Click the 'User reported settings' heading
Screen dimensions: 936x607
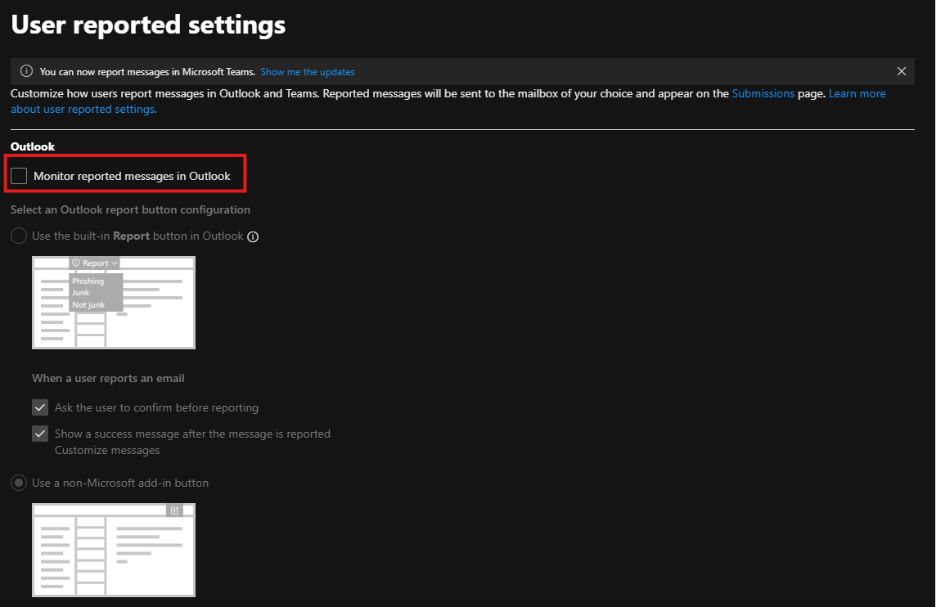[x=148, y=25]
